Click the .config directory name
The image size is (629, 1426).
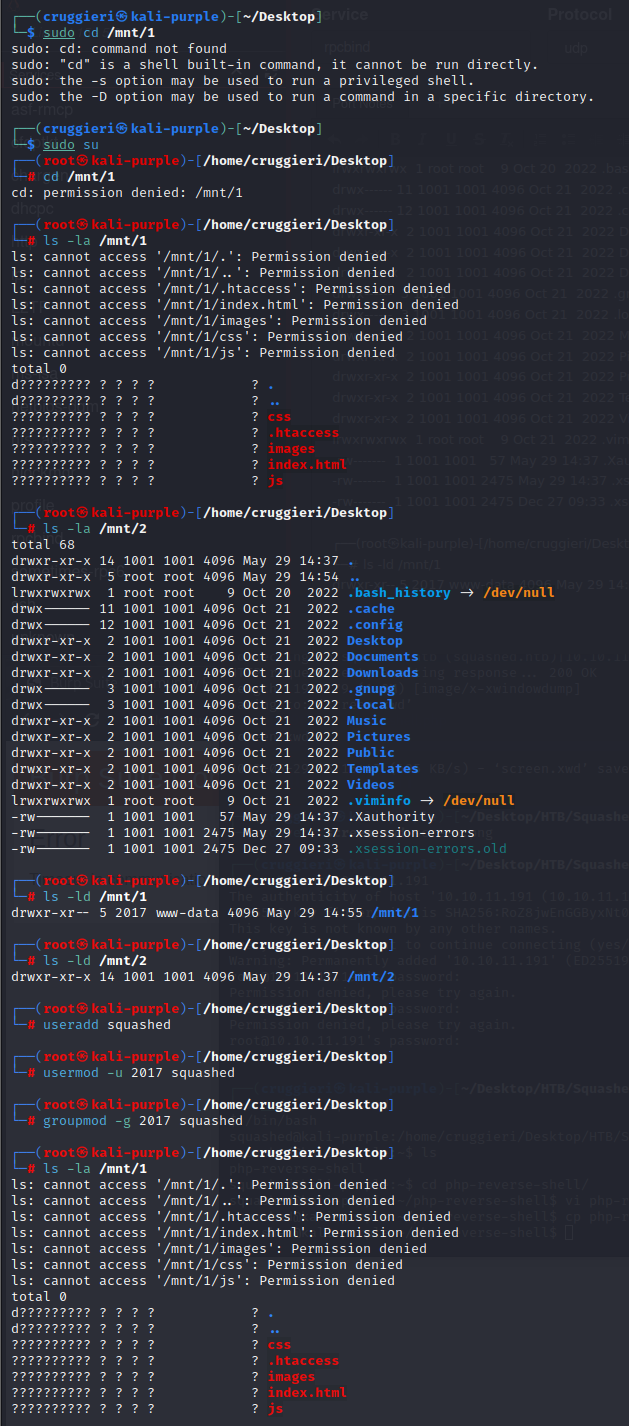click(x=375, y=625)
